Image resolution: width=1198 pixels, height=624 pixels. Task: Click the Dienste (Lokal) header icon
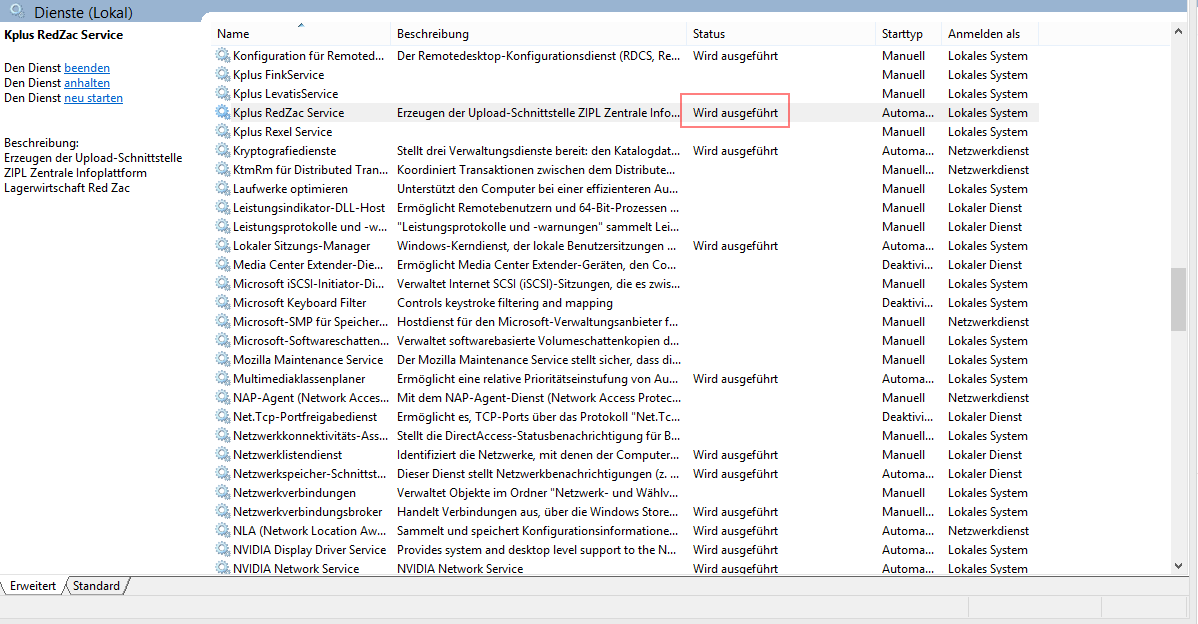(17, 12)
